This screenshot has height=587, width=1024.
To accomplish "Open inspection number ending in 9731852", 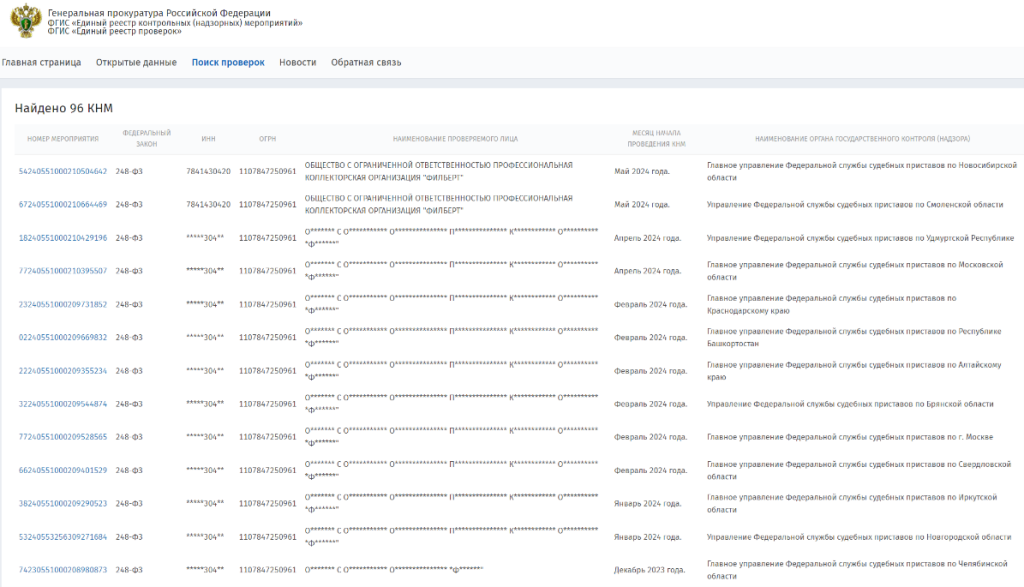I will coord(63,304).
